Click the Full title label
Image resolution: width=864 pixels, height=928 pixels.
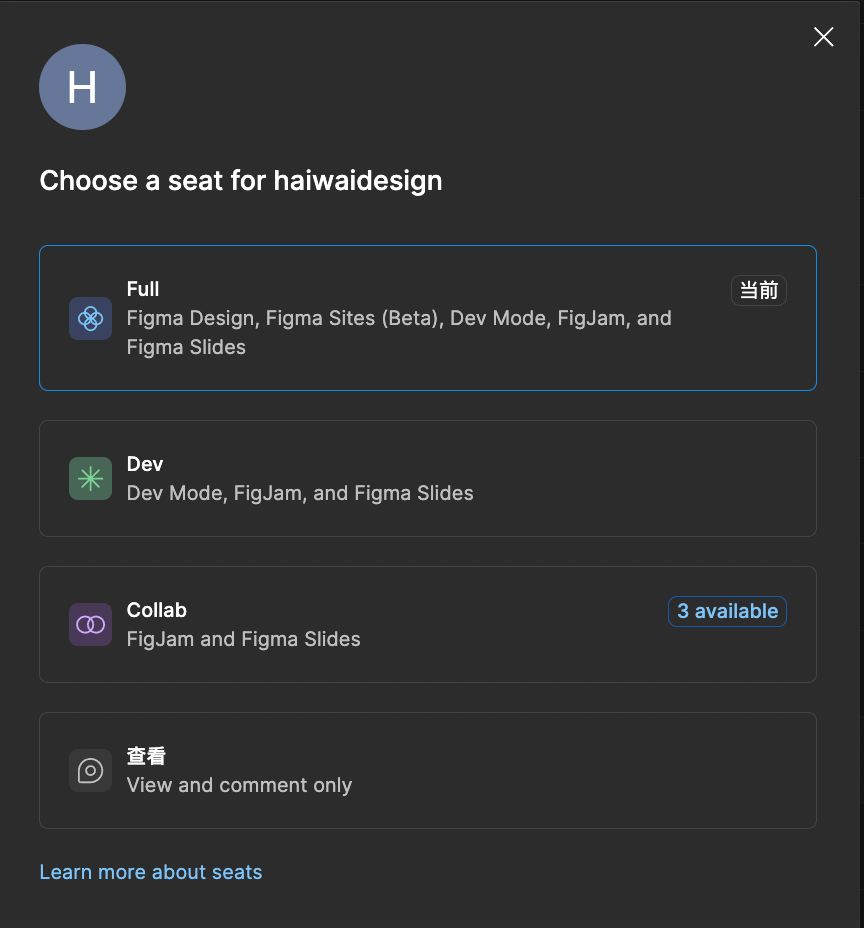click(143, 289)
